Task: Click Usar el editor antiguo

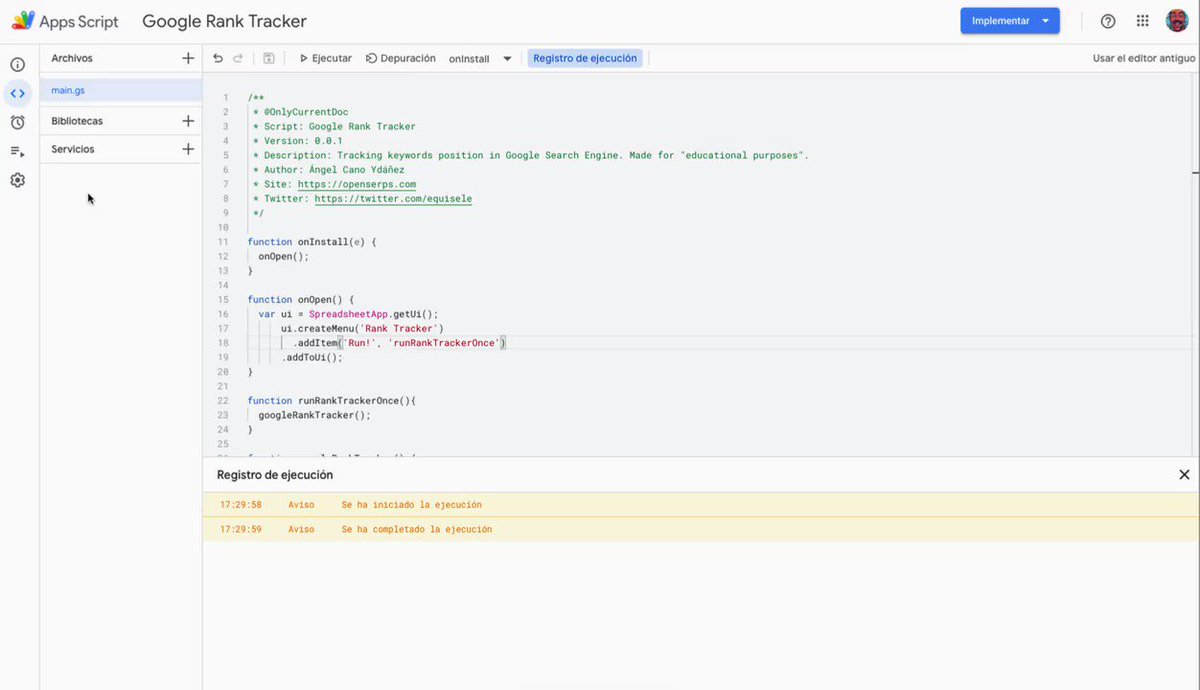Action: click(x=1143, y=58)
